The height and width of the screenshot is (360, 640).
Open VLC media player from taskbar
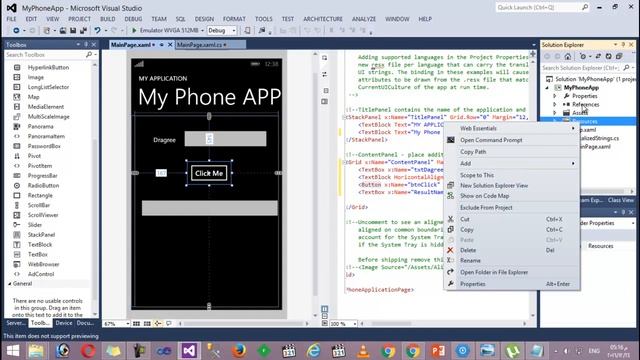click(363, 351)
